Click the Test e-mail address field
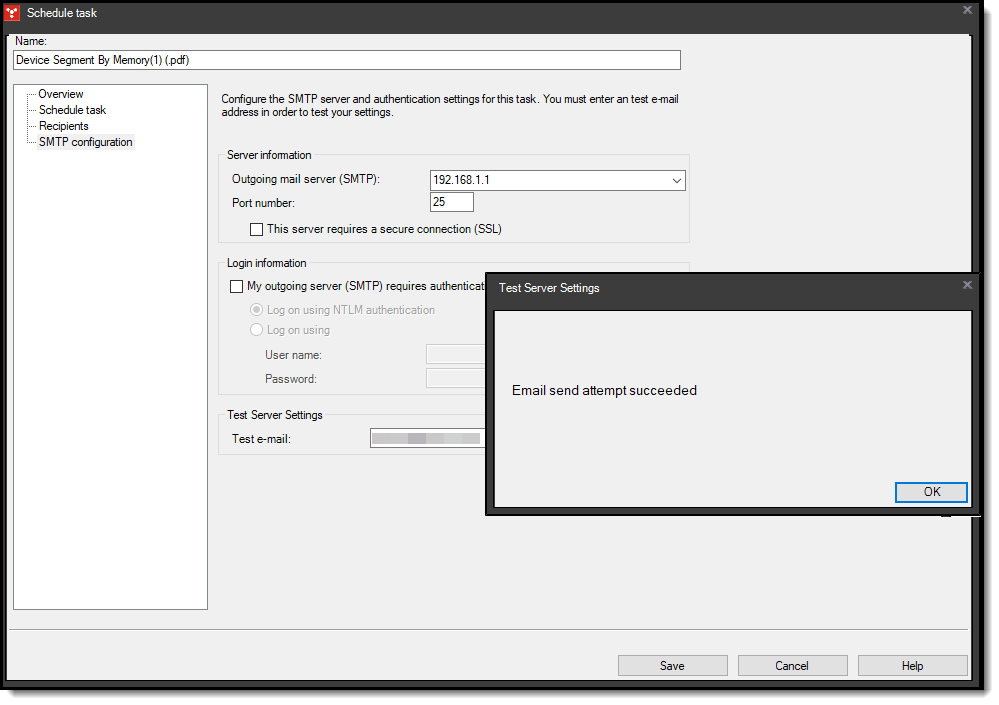 tap(427, 437)
